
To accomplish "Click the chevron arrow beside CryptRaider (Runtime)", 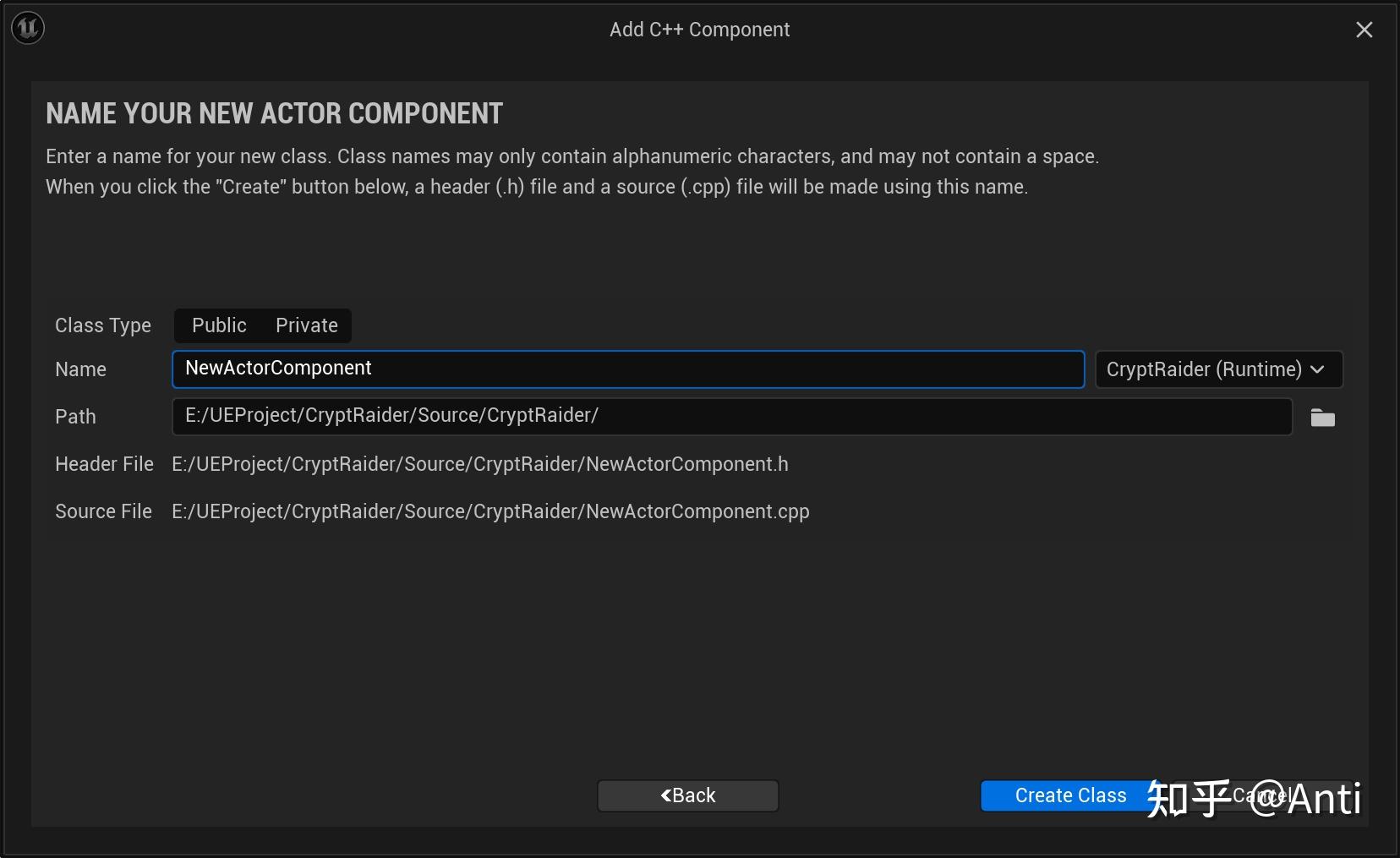I will tap(1317, 369).
